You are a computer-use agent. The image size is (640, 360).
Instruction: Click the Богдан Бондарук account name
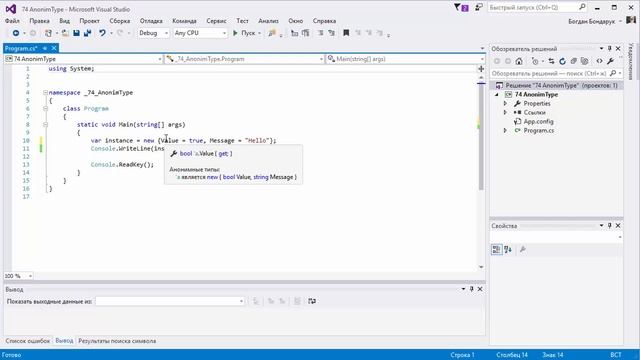[x=591, y=21]
